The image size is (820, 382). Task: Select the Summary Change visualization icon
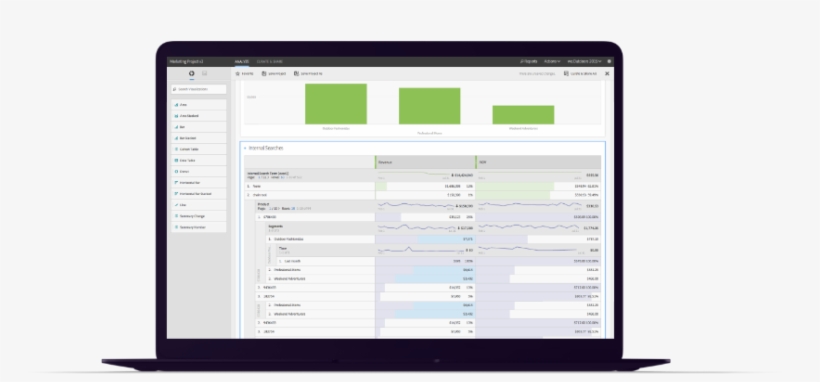[x=176, y=216]
